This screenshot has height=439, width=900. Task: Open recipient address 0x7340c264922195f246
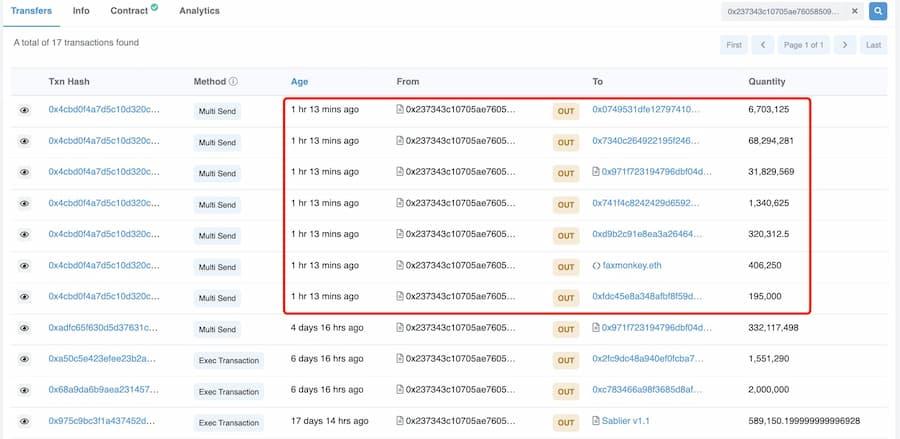646,141
